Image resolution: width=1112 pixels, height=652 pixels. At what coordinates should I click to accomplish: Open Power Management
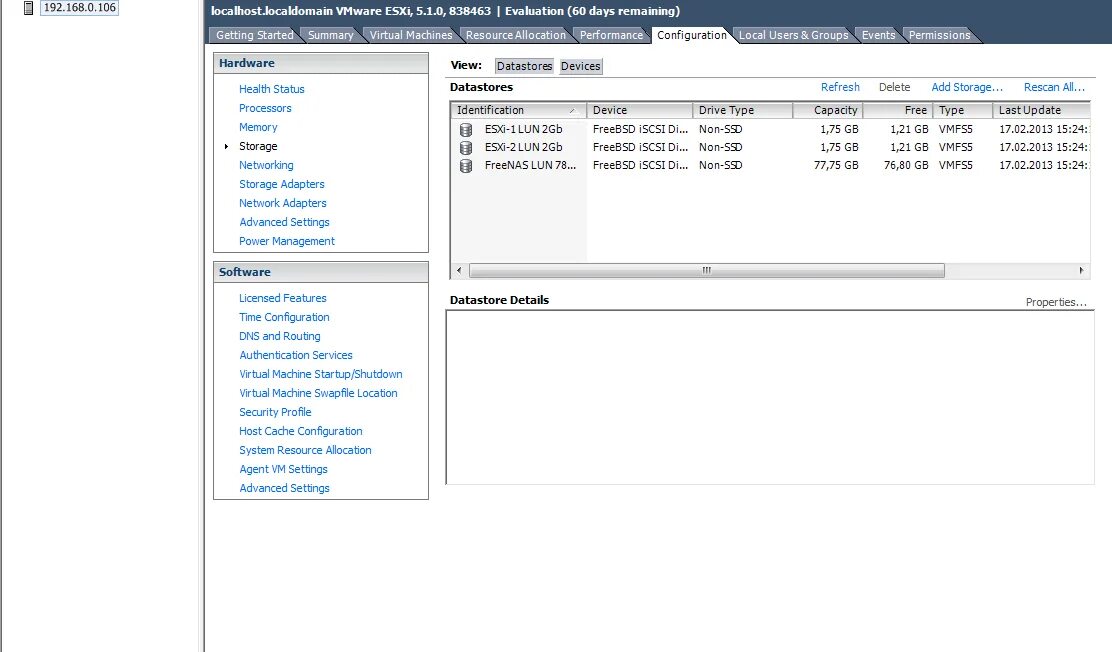click(x=287, y=241)
